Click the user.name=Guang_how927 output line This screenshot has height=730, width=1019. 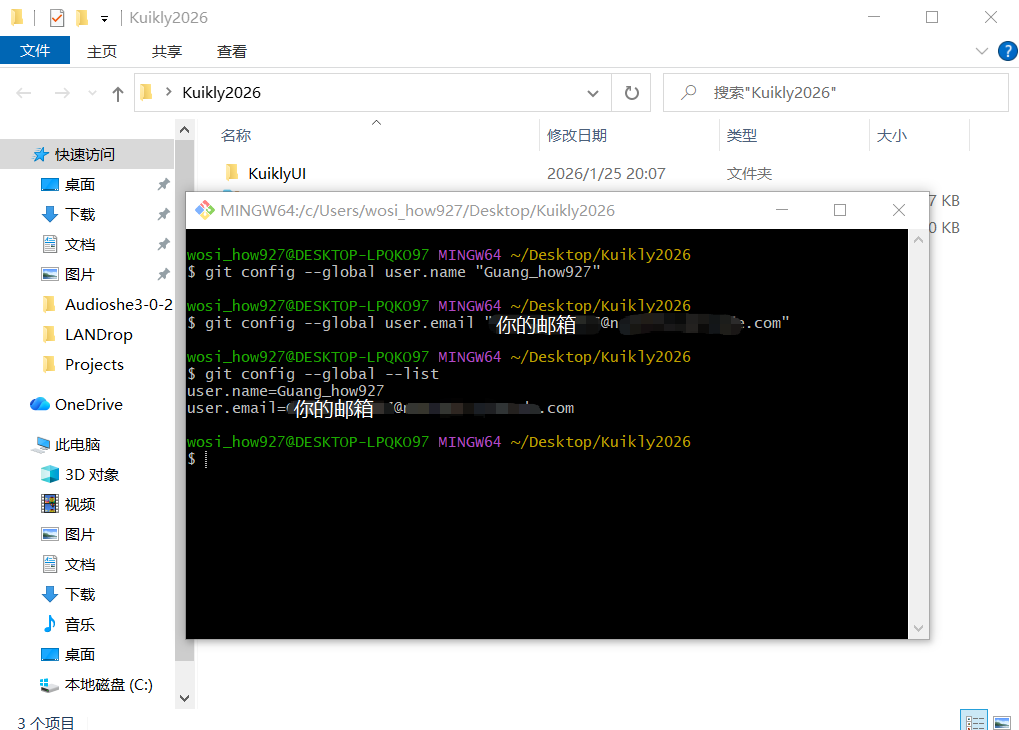point(286,391)
